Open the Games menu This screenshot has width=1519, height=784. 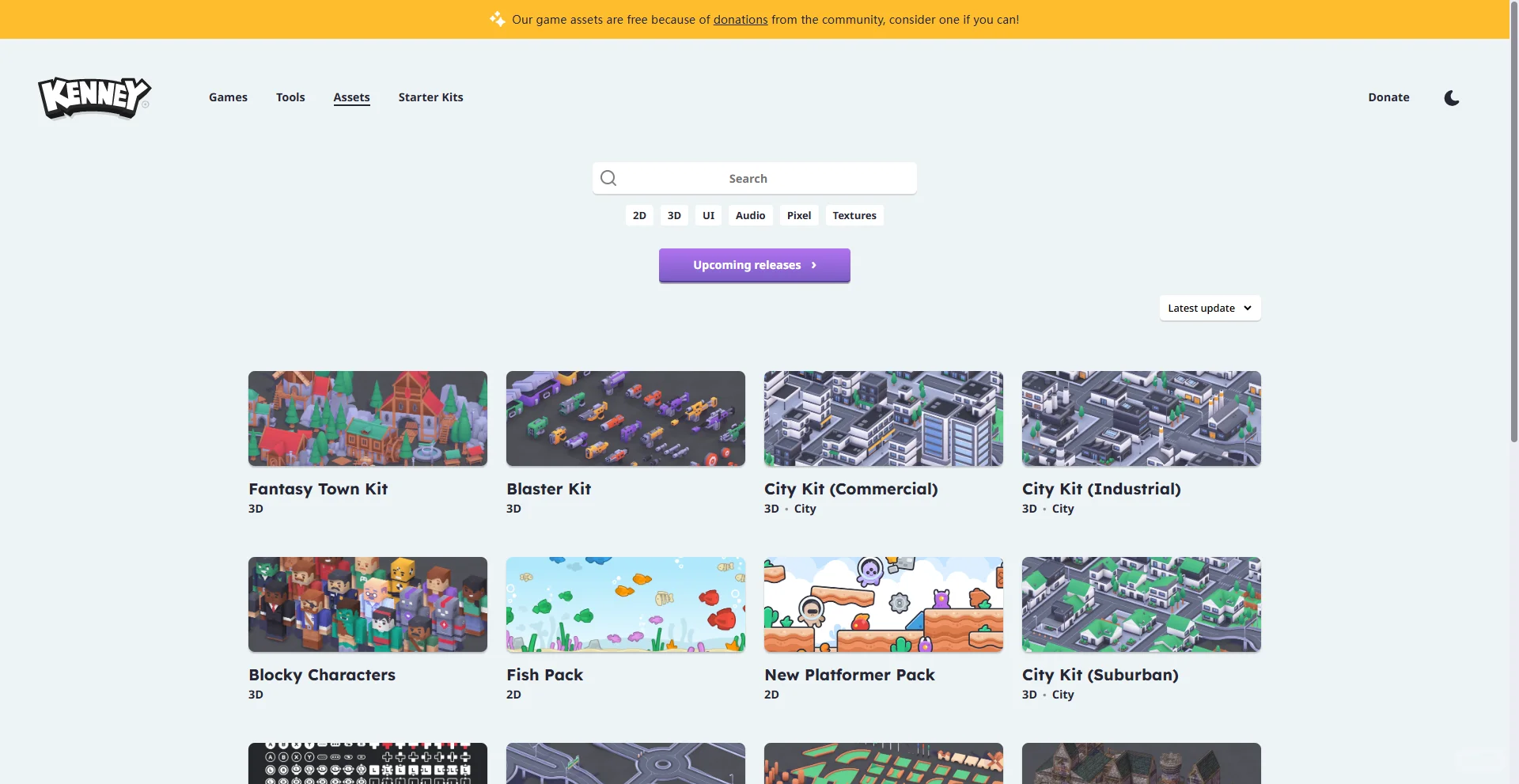tap(228, 97)
